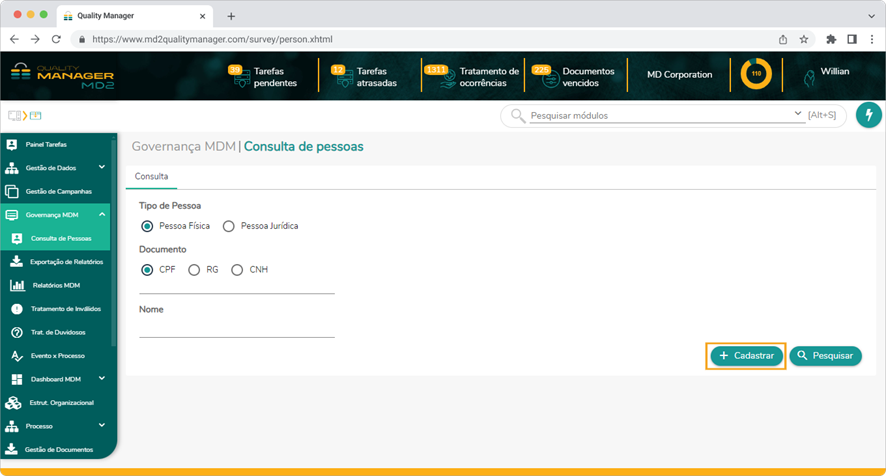Click the lightning bolt quick action icon
886x476 pixels.
click(x=868, y=115)
